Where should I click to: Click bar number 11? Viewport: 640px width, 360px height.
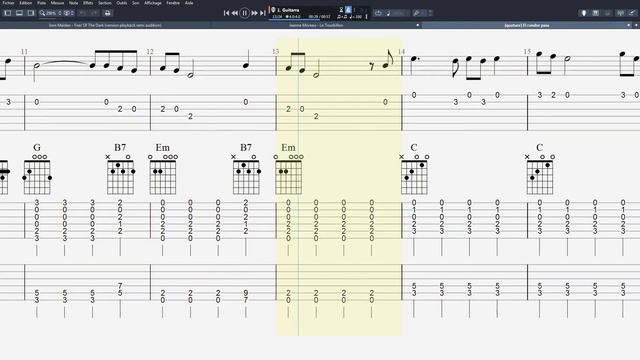coord(24,51)
